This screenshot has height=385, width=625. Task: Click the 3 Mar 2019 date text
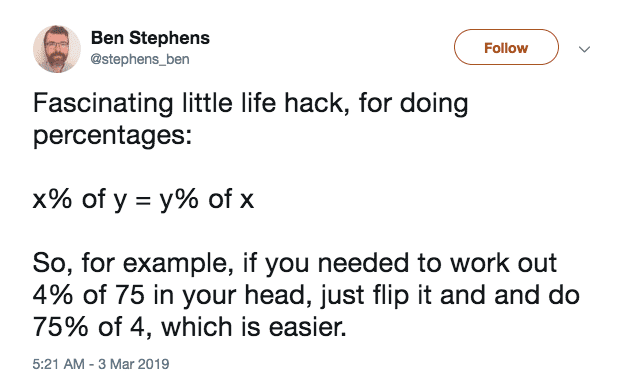tap(134, 364)
